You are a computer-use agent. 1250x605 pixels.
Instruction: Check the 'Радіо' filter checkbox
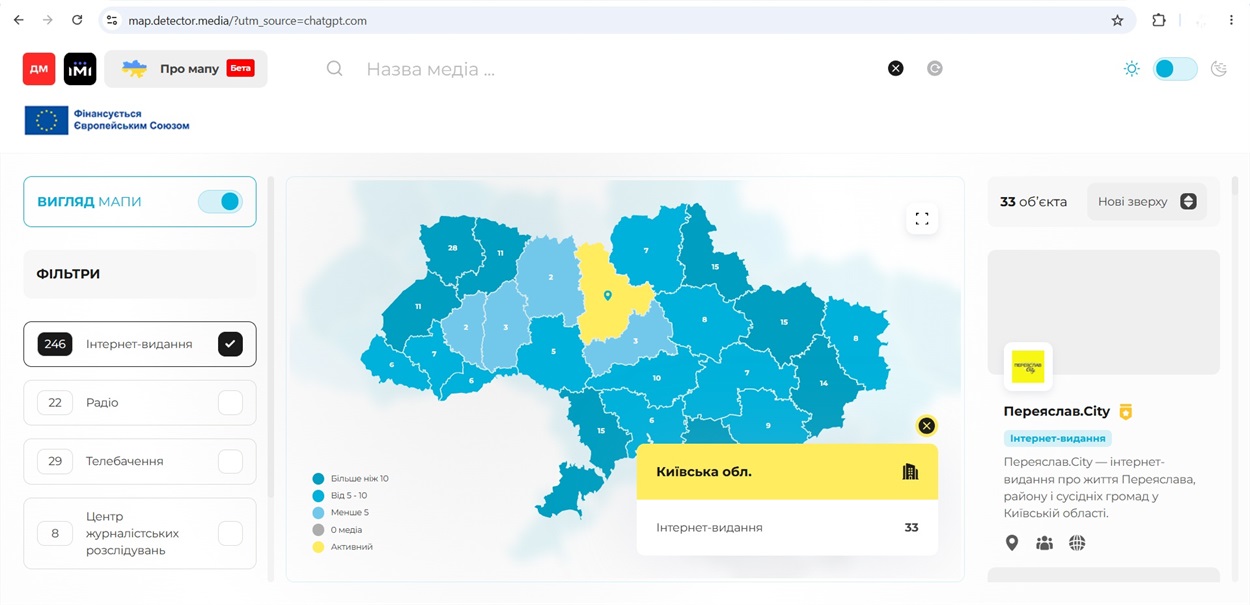(x=230, y=403)
